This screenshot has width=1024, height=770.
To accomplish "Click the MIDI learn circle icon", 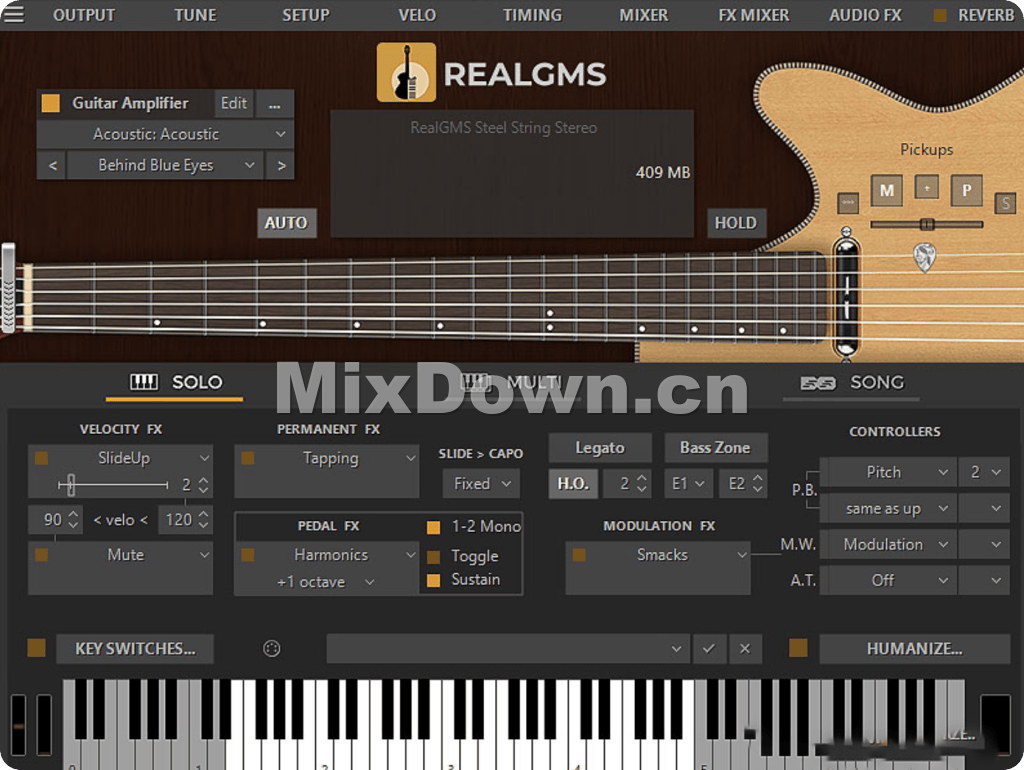I will (x=272, y=649).
